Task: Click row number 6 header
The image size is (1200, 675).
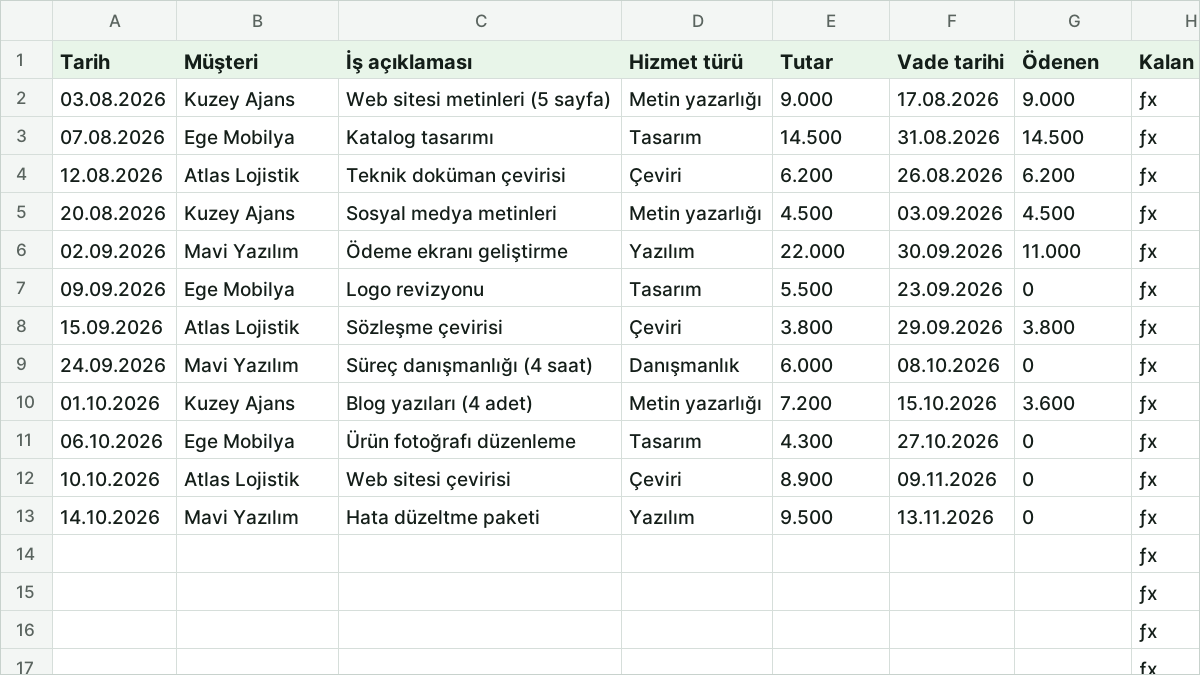Action: click(x=26, y=250)
